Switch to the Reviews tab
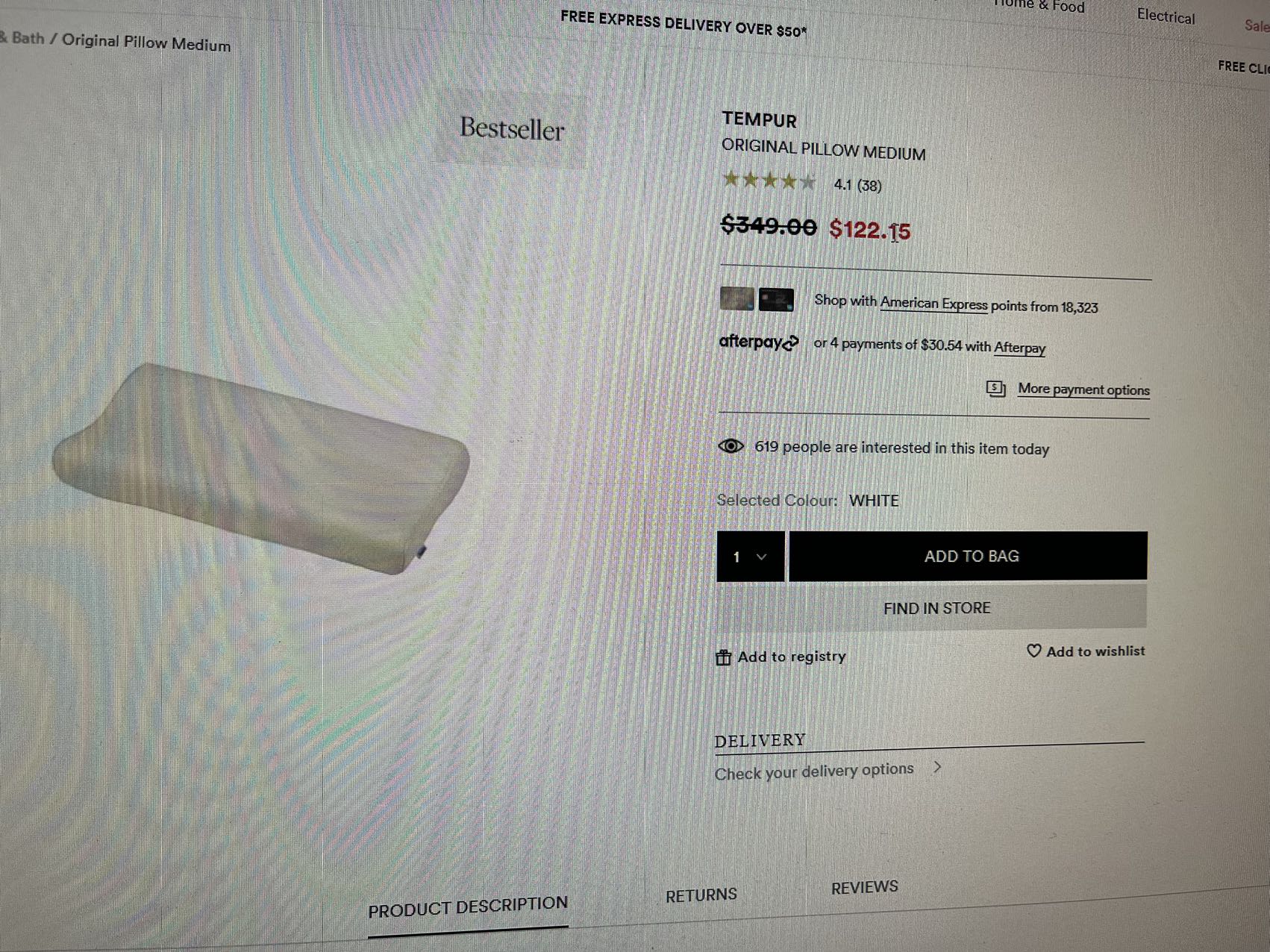The height and width of the screenshot is (952, 1270). click(x=865, y=887)
